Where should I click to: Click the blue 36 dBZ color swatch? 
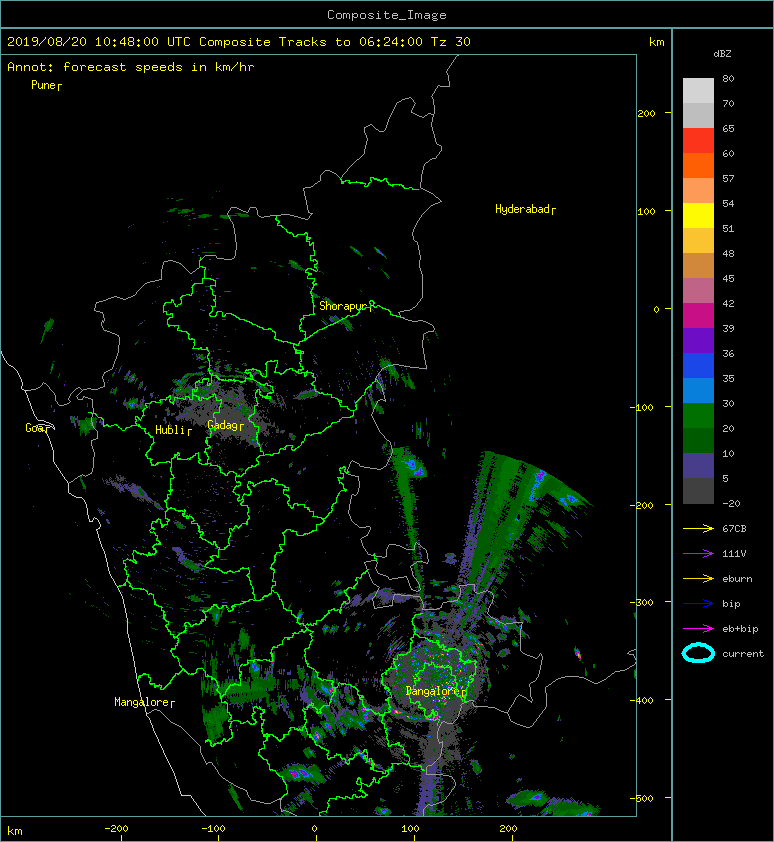click(x=698, y=366)
